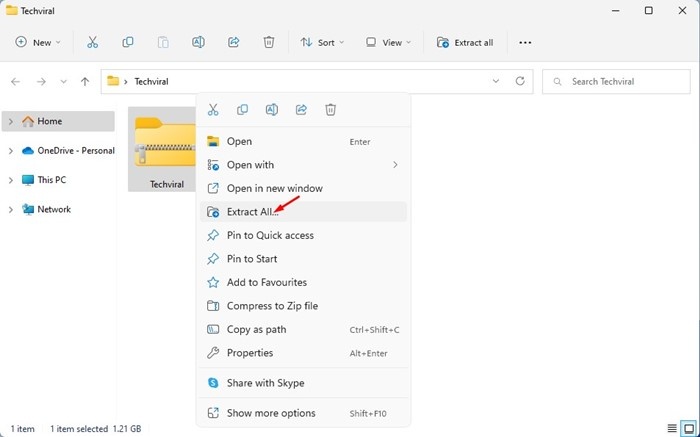Open the Sort dropdown
The height and width of the screenshot is (437, 700).
(x=322, y=42)
